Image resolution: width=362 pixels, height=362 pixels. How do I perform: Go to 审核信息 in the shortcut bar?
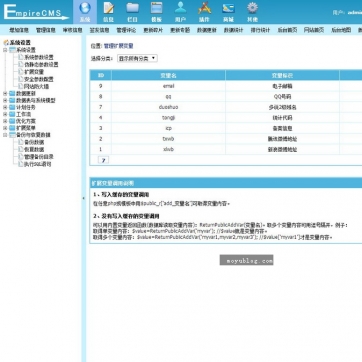click(x=72, y=30)
